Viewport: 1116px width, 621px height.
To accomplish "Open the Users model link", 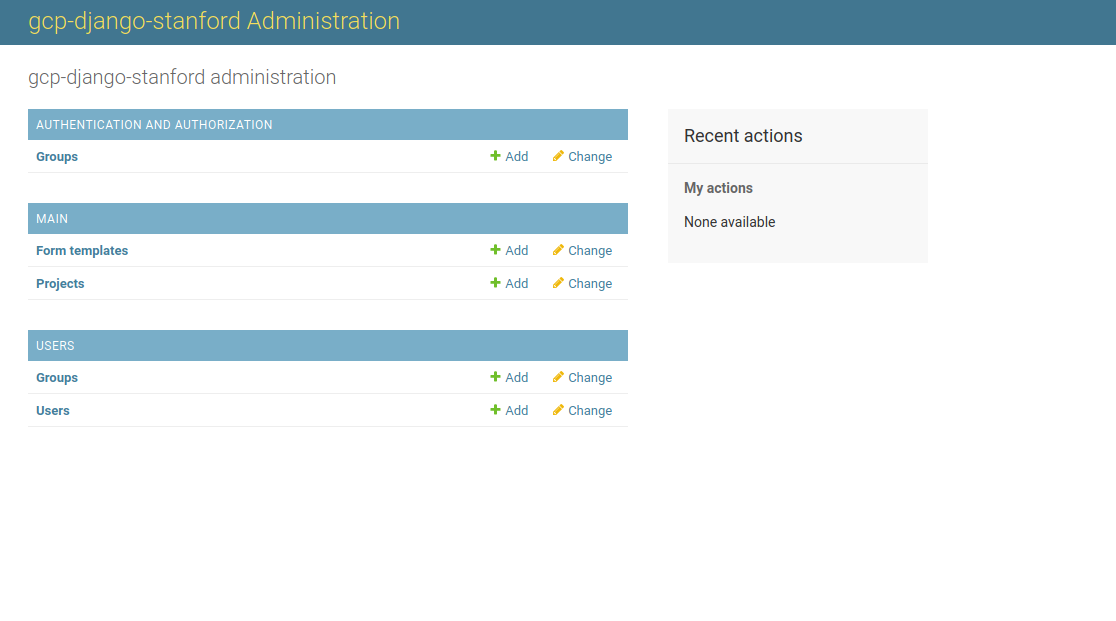I will pos(53,410).
